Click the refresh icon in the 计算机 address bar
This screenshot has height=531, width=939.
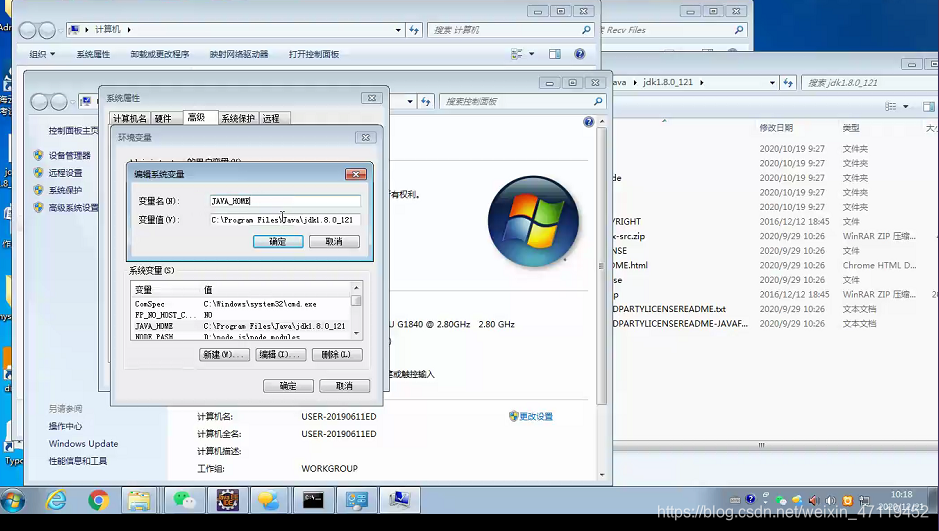414,30
